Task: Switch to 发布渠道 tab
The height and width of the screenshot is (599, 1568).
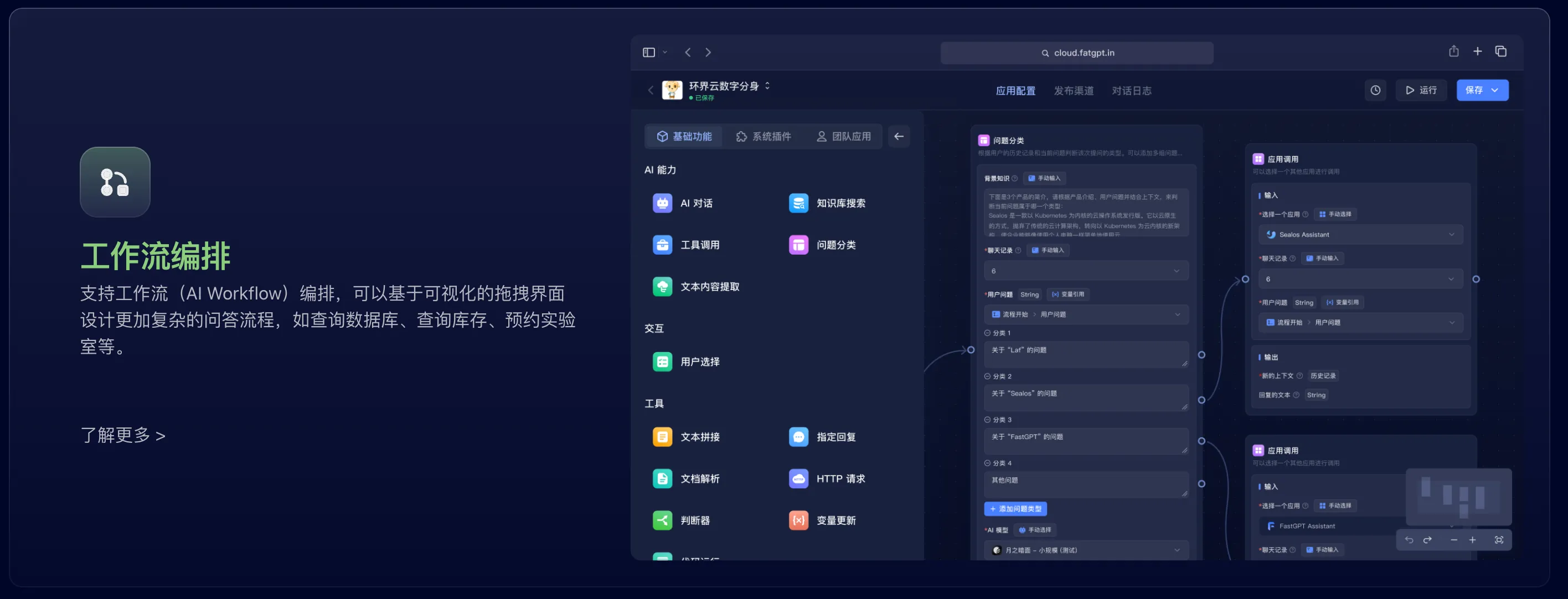Action: (x=1073, y=91)
